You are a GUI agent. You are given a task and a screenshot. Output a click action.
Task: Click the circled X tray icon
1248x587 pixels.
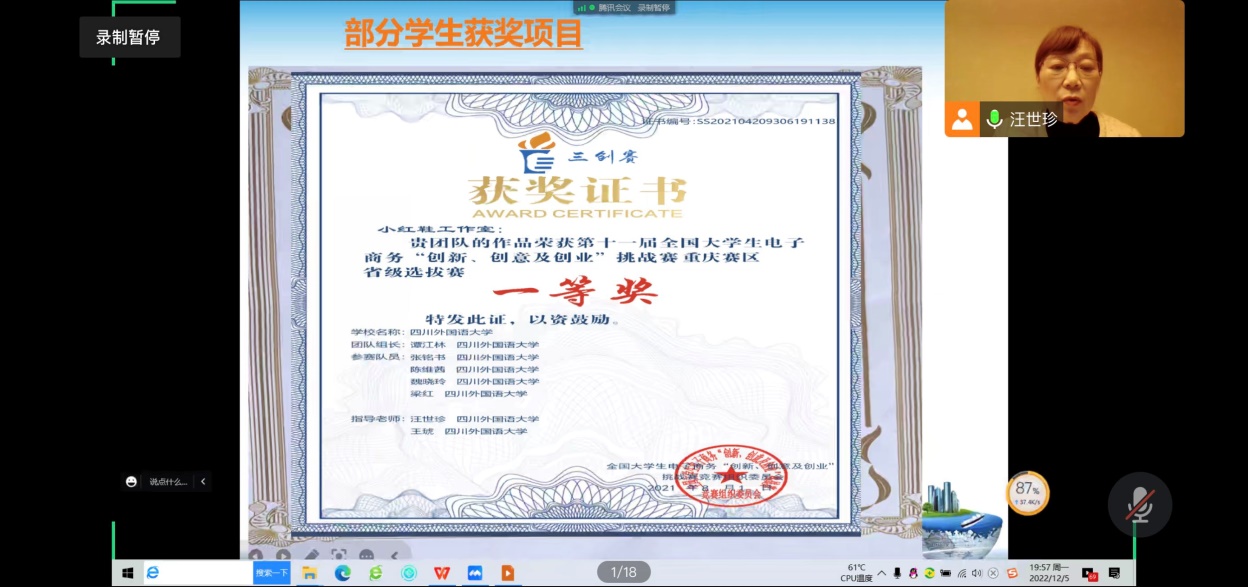992,573
